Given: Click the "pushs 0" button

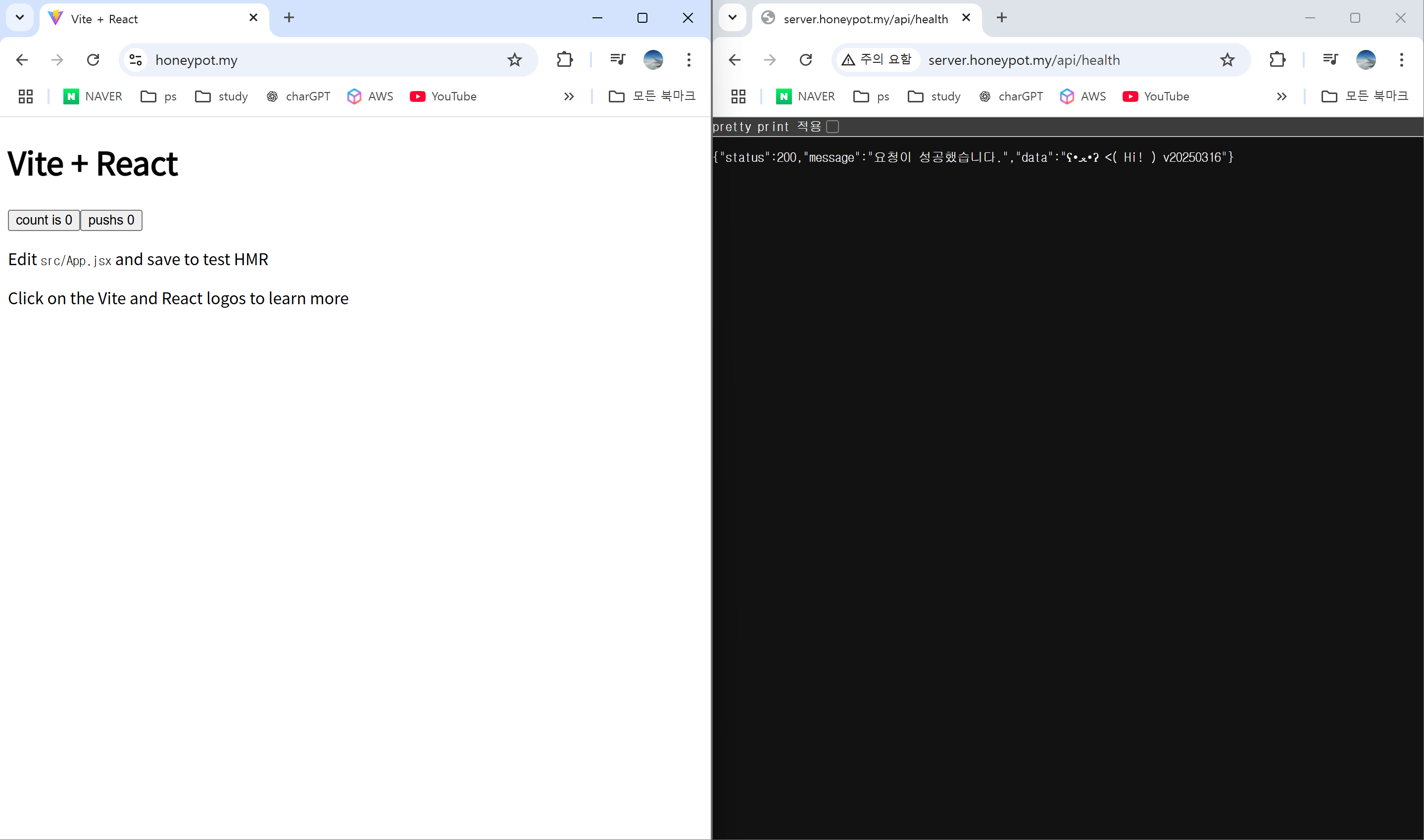Looking at the screenshot, I should pyautogui.click(x=111, y=220).
